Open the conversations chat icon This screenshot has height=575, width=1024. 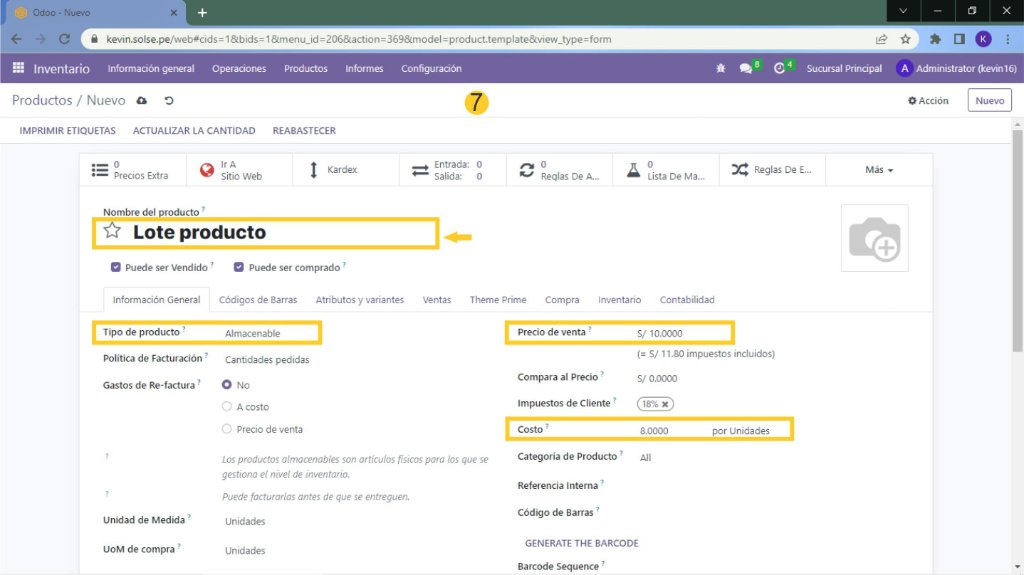click(x=746, y=69)
